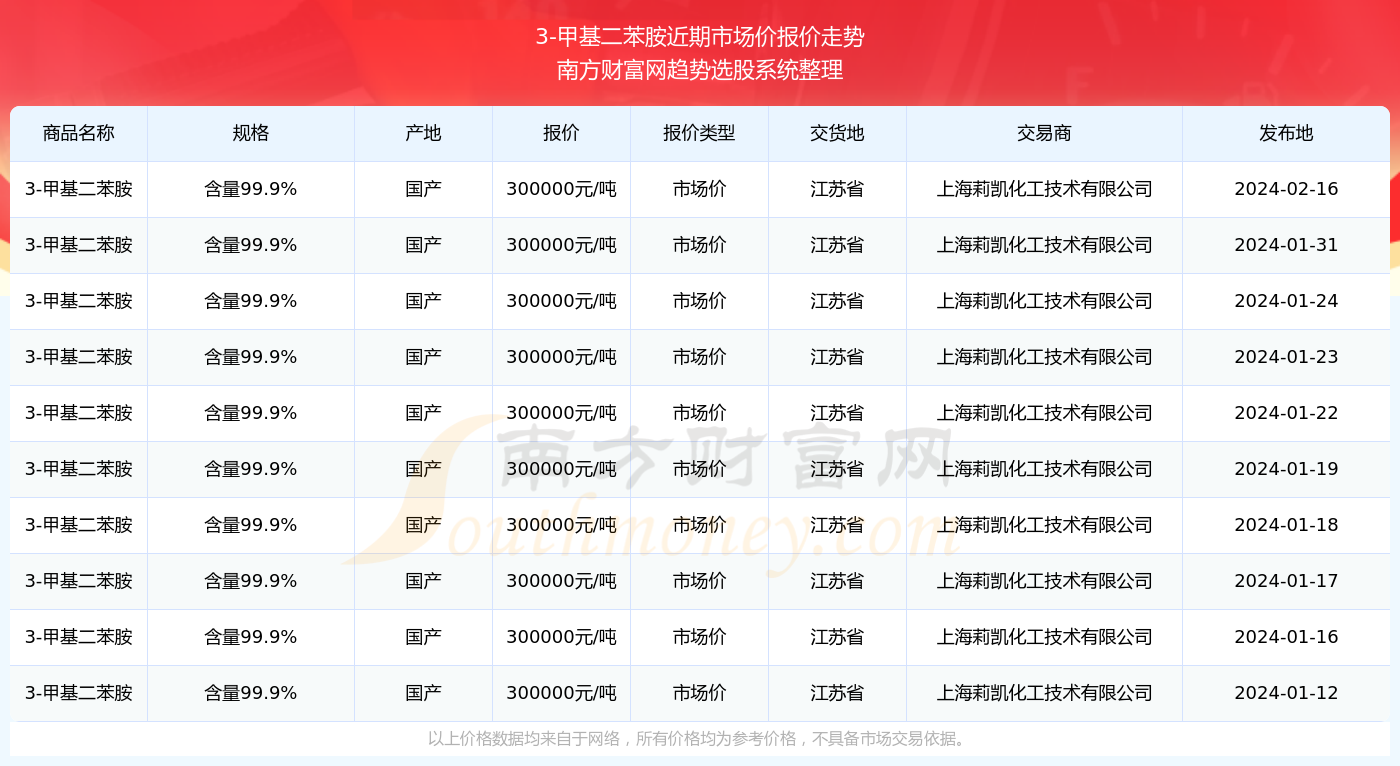Click 含量99.9% in the 2024-01-19 row
The height and width of the screenshot is (766, 1400).
tap(251, 469)
